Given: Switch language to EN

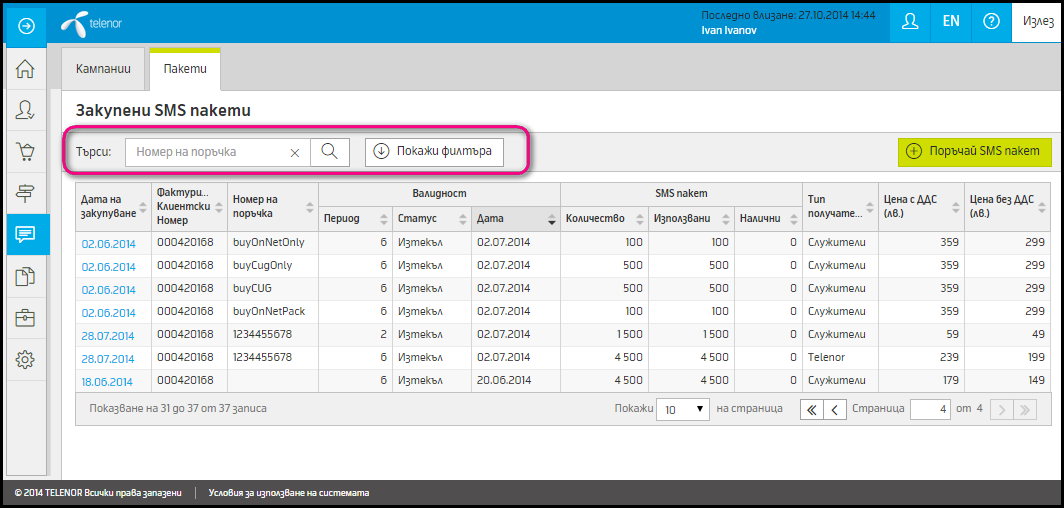Looking at the screenshot, I should click(x=951, y=21).
